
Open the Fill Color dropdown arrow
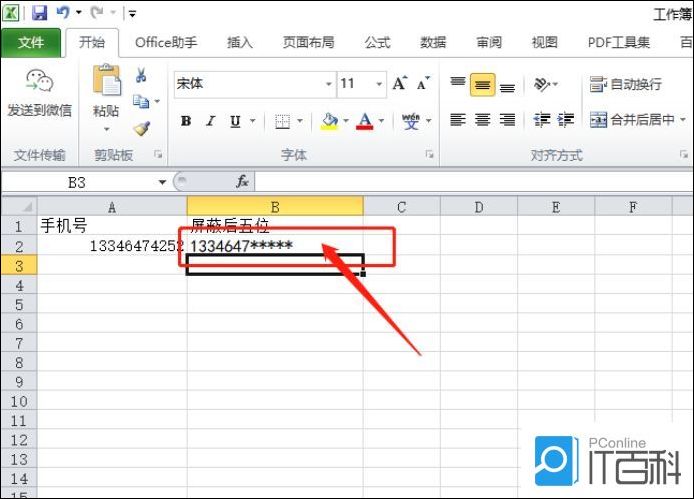[x=346, y=121]
